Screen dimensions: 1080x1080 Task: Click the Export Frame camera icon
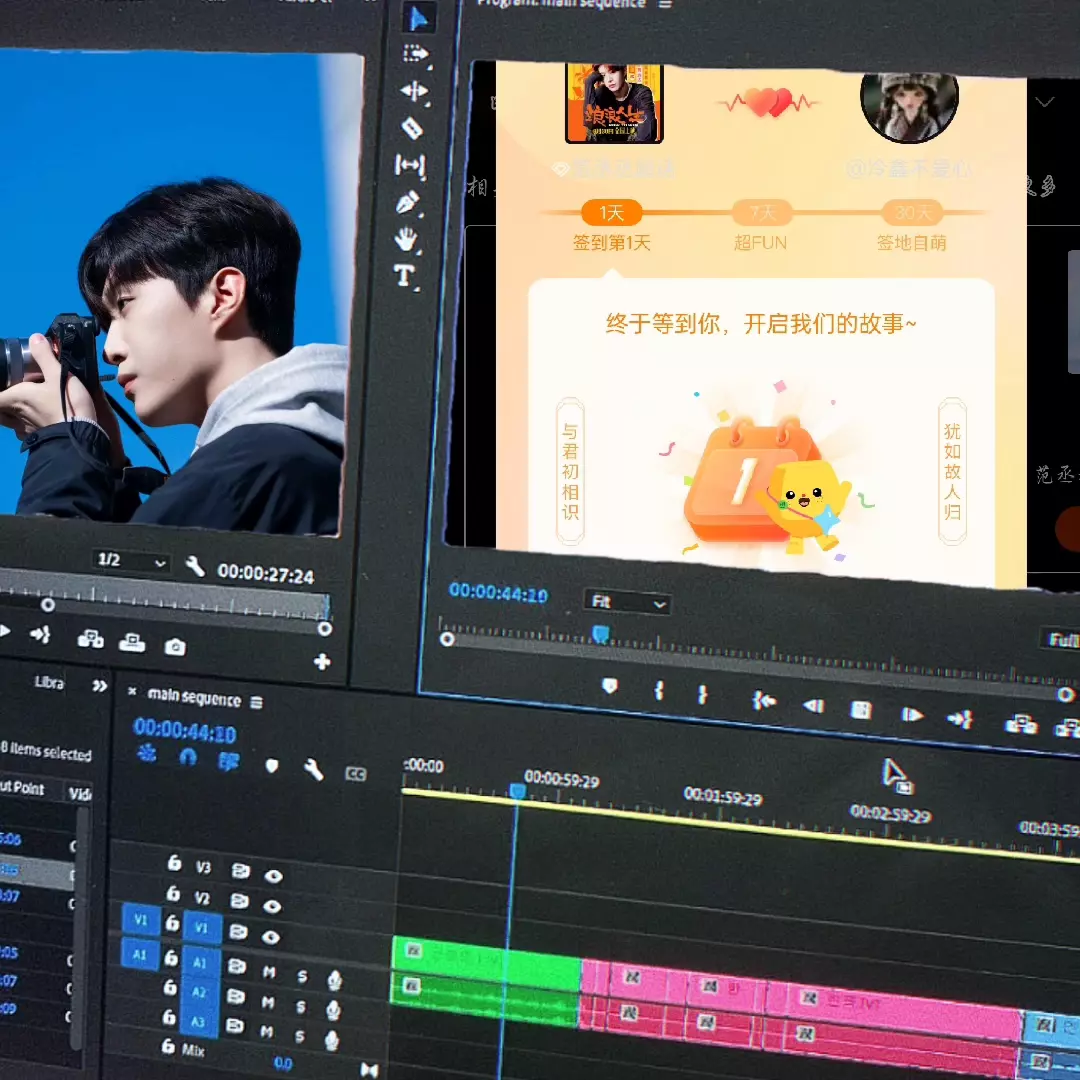(x=175, y=646)
